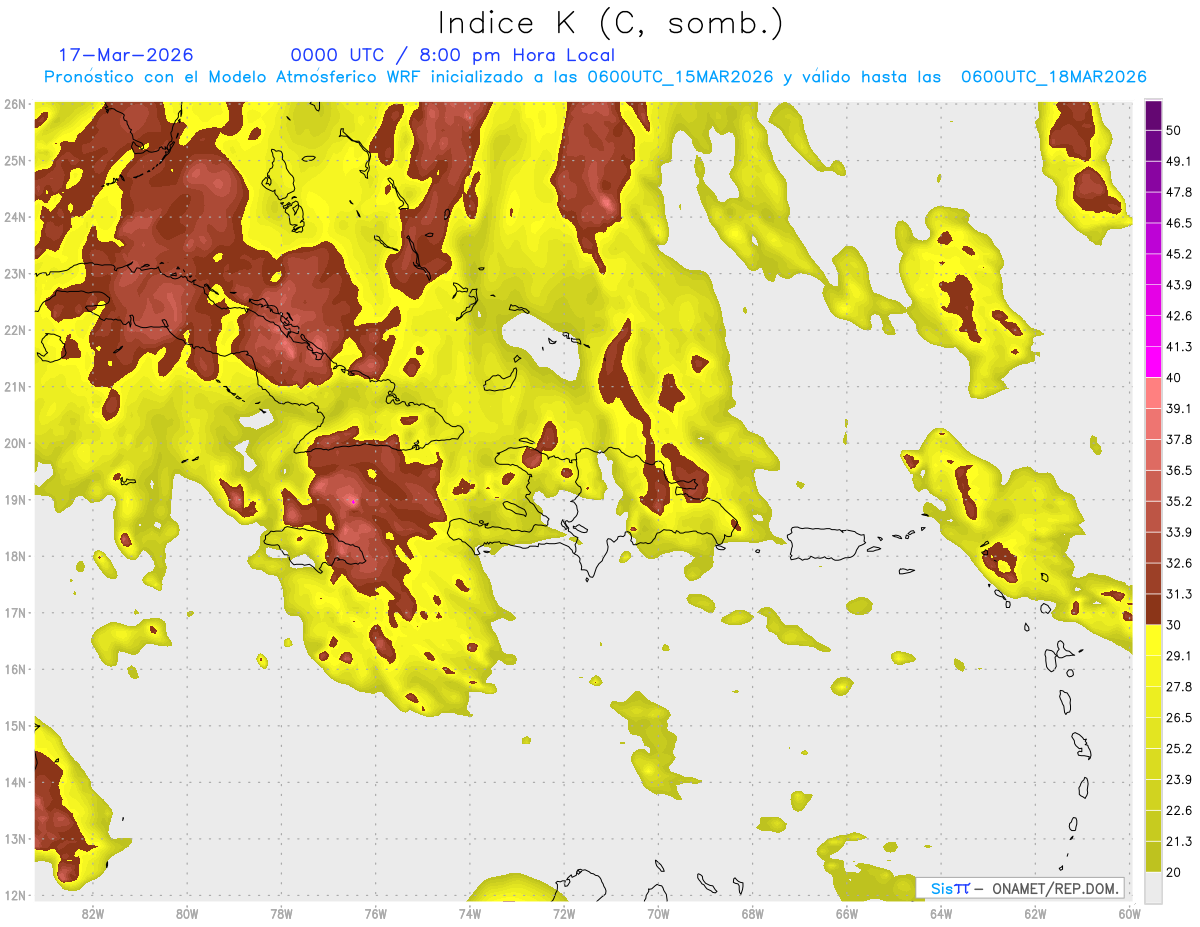Click the colorbar value label "46.5"

[x=1178, y=224]
